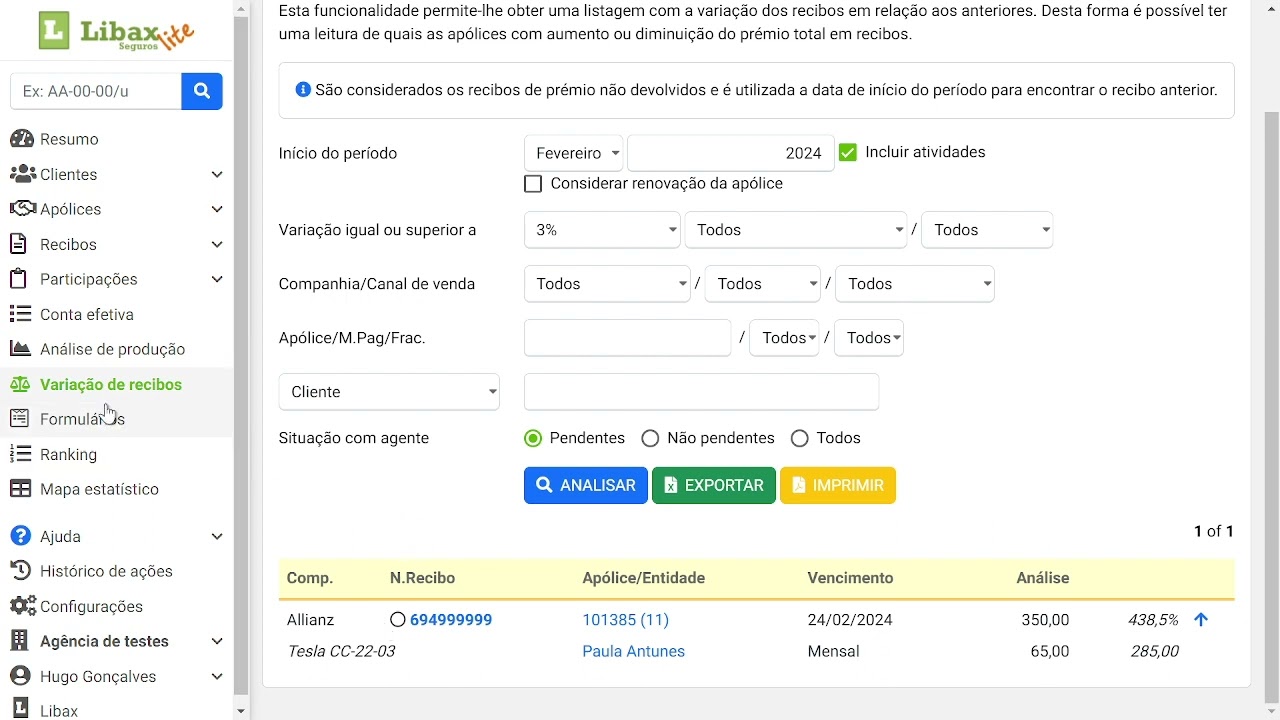Open the Resumo page
The image size is (1280, 720).
(x=69, y=139)
